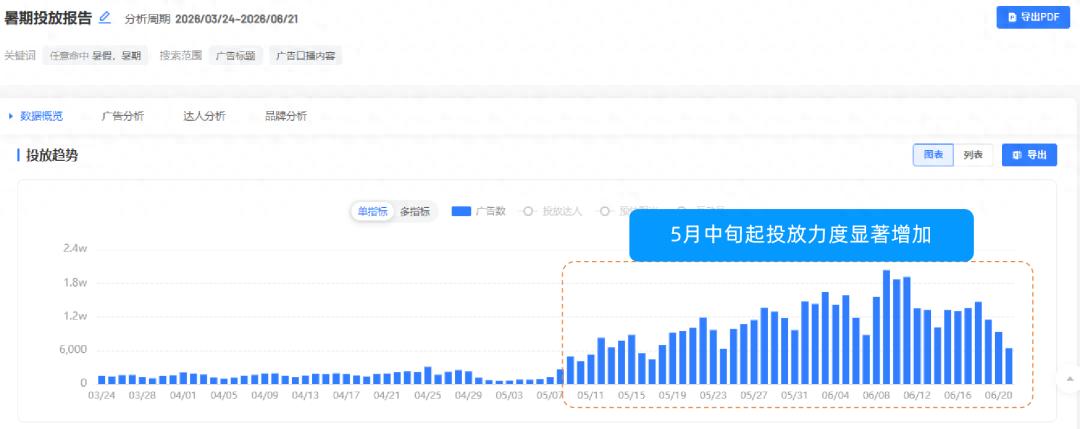Click the 广告标题 search scope tag
The image size is (1080, 429).
point(236,56)
